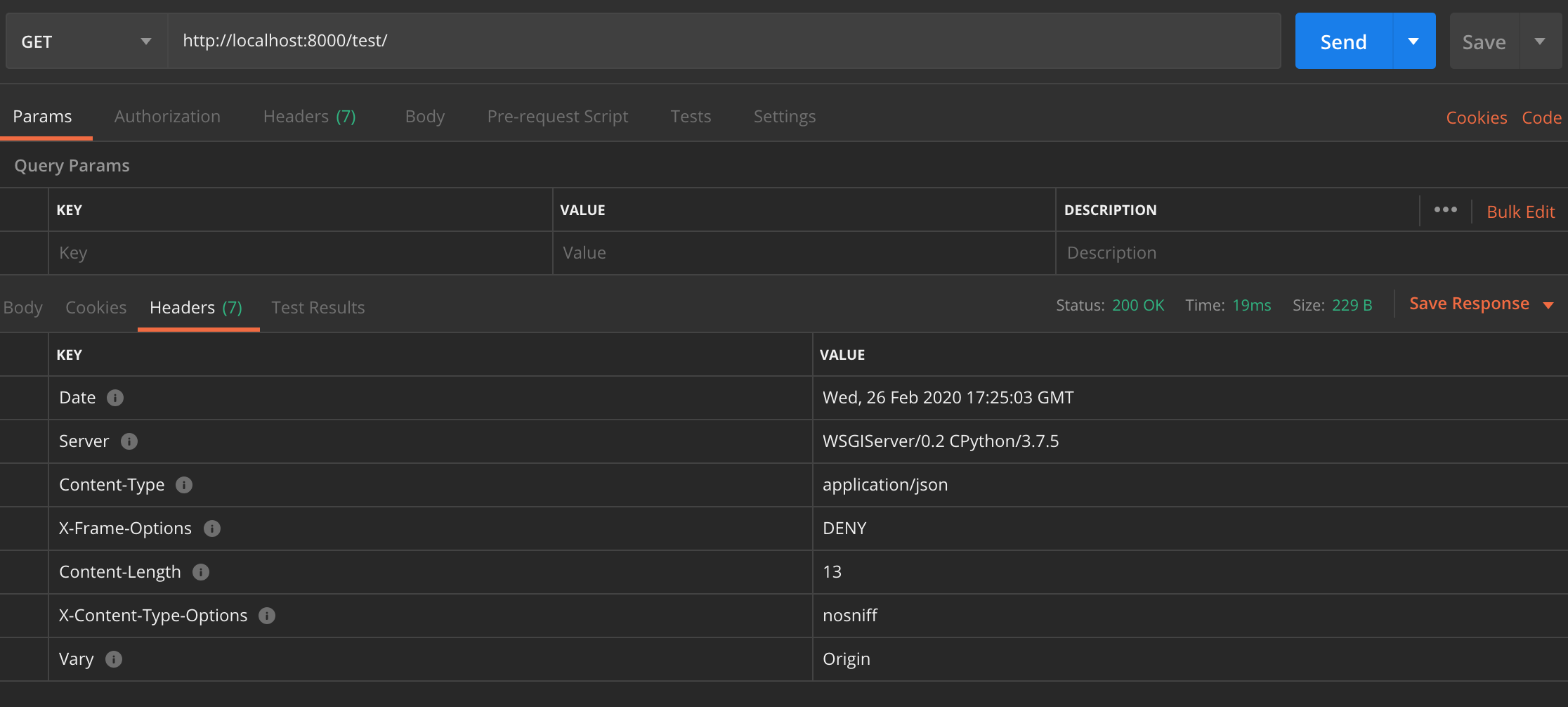
Task: Open the Code snippet panel
Action: click(1541, 117)
